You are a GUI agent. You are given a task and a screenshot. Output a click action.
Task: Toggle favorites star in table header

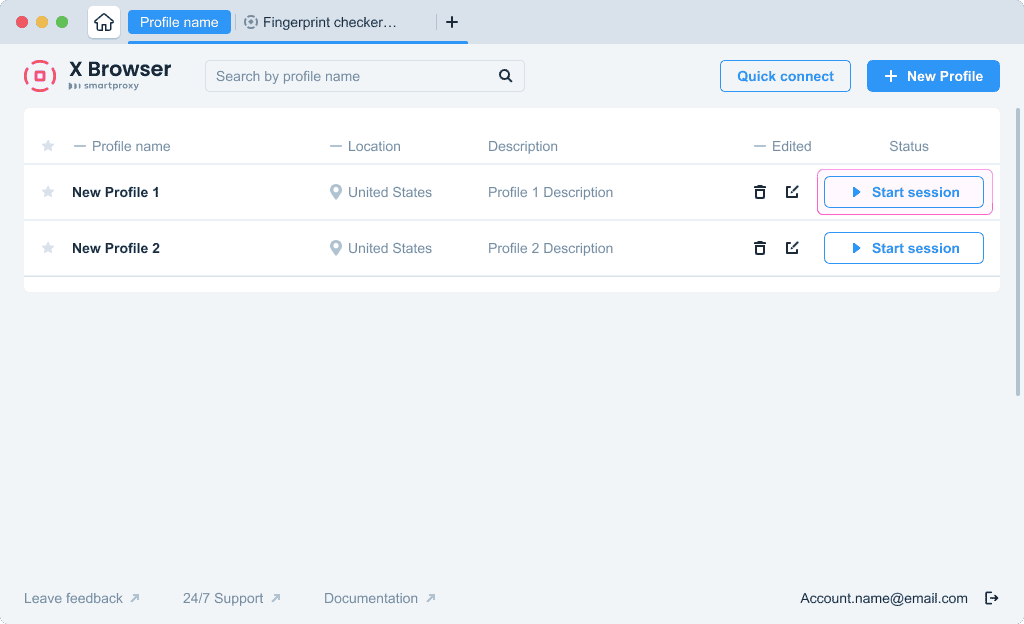click(48, 146)
